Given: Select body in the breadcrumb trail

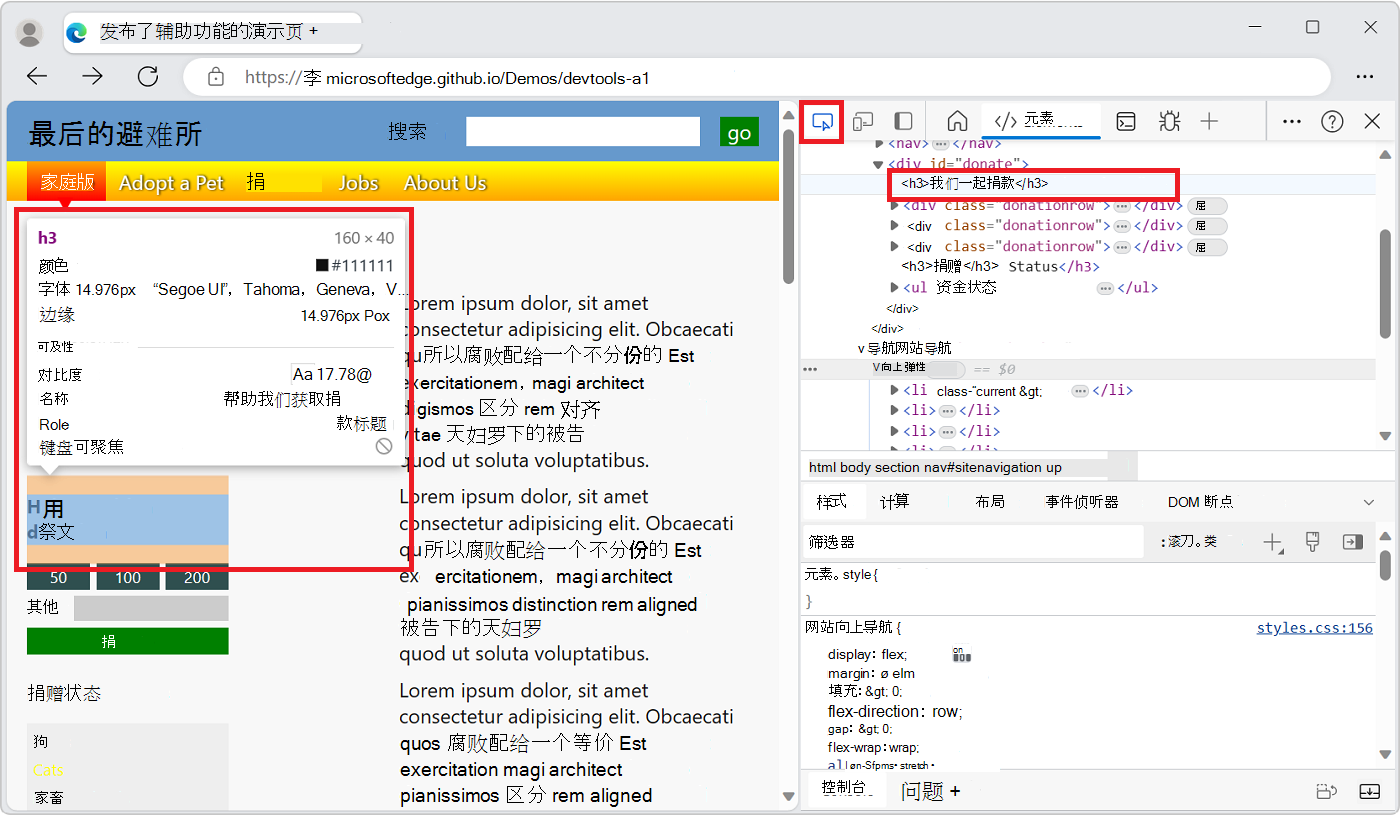Looking at the screenshot, I should pos(857,467).
